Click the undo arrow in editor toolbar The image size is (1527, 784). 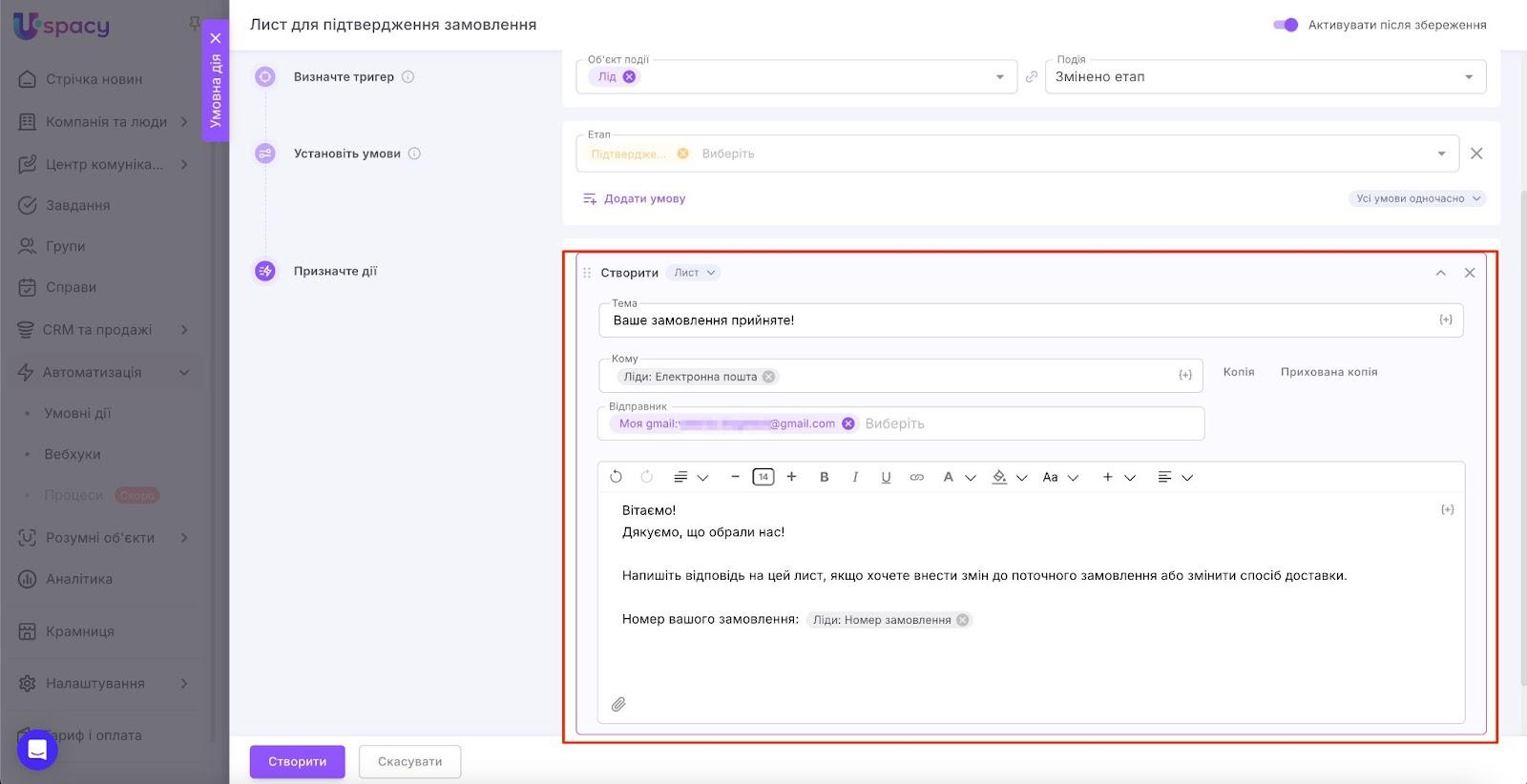point(617,477)
